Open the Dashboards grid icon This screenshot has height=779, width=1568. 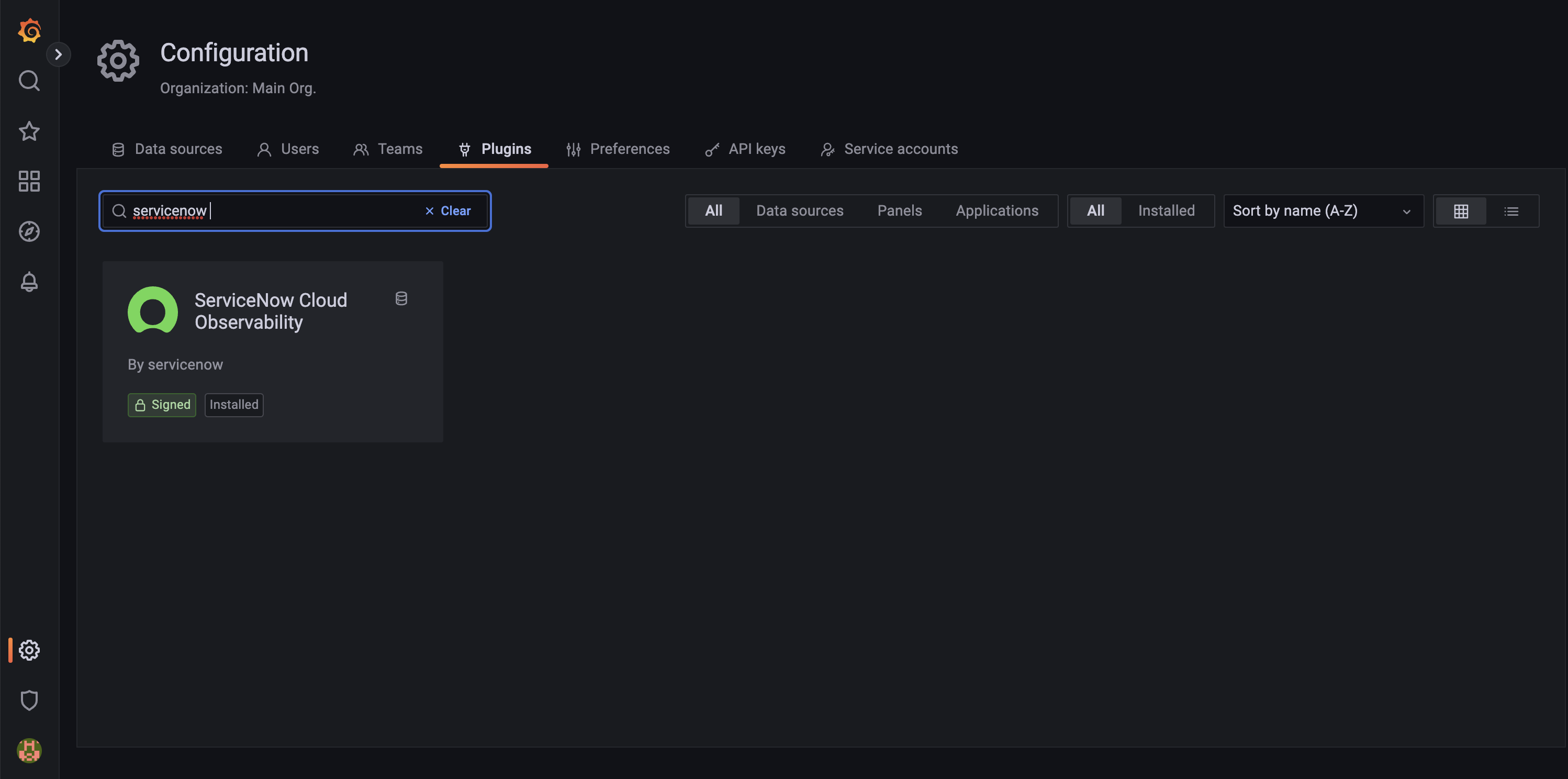[29, 181]
